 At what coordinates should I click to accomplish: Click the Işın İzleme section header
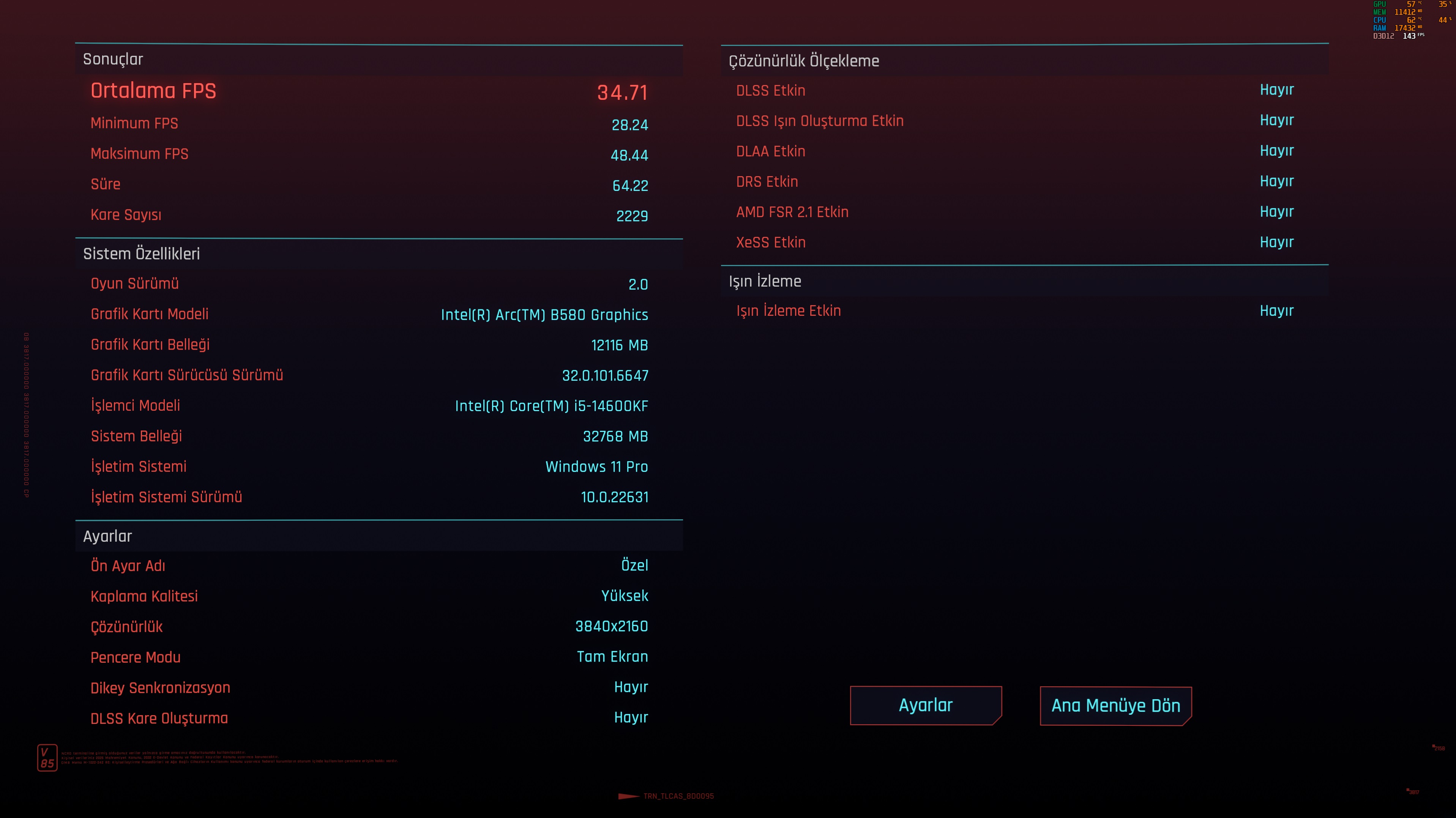765,281
